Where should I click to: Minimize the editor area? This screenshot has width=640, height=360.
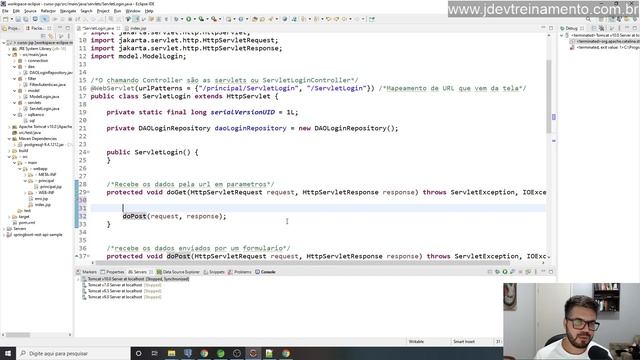[543, 28]
